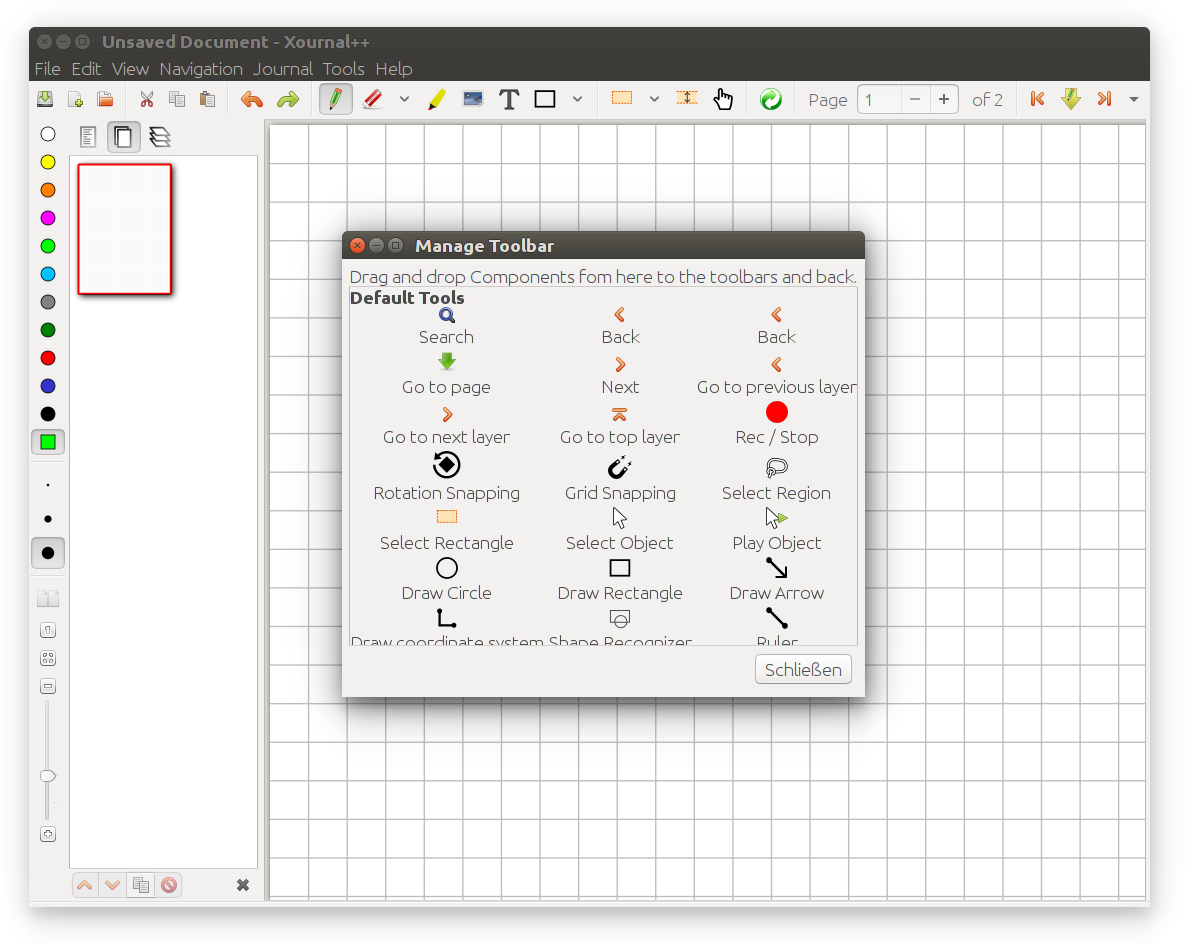
Task: Select the Hand tool
Action: (x=723, y=100)
